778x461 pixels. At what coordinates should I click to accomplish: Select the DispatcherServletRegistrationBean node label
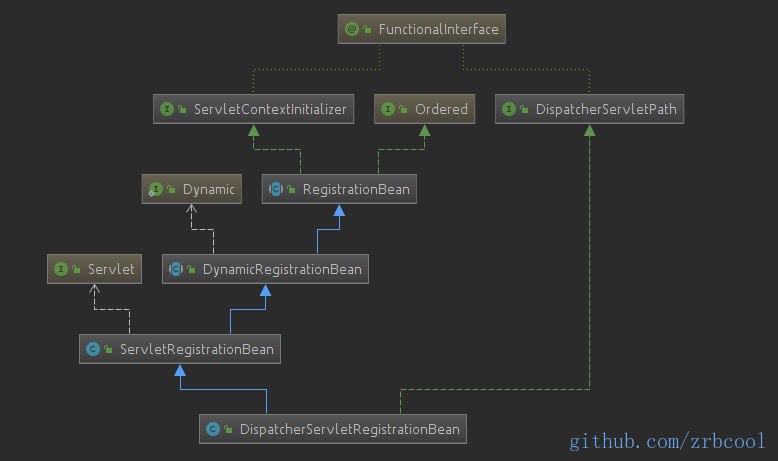(x=349, y=429)
